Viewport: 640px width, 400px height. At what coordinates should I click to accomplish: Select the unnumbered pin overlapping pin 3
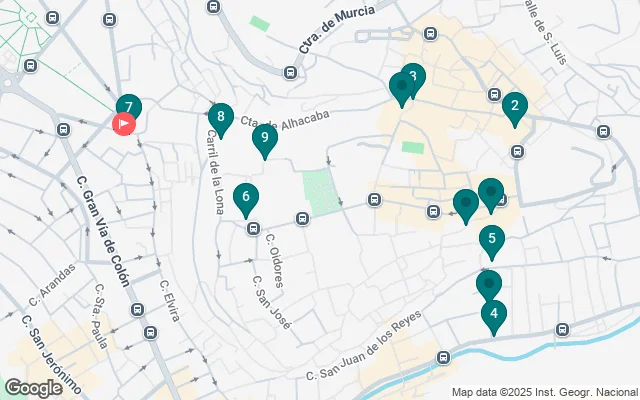(402, 90)
